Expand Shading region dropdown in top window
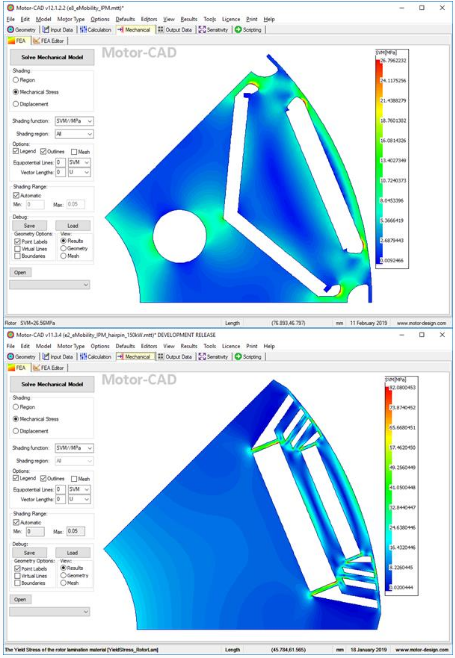The image size is (455, 658). (x=74, y=134)
